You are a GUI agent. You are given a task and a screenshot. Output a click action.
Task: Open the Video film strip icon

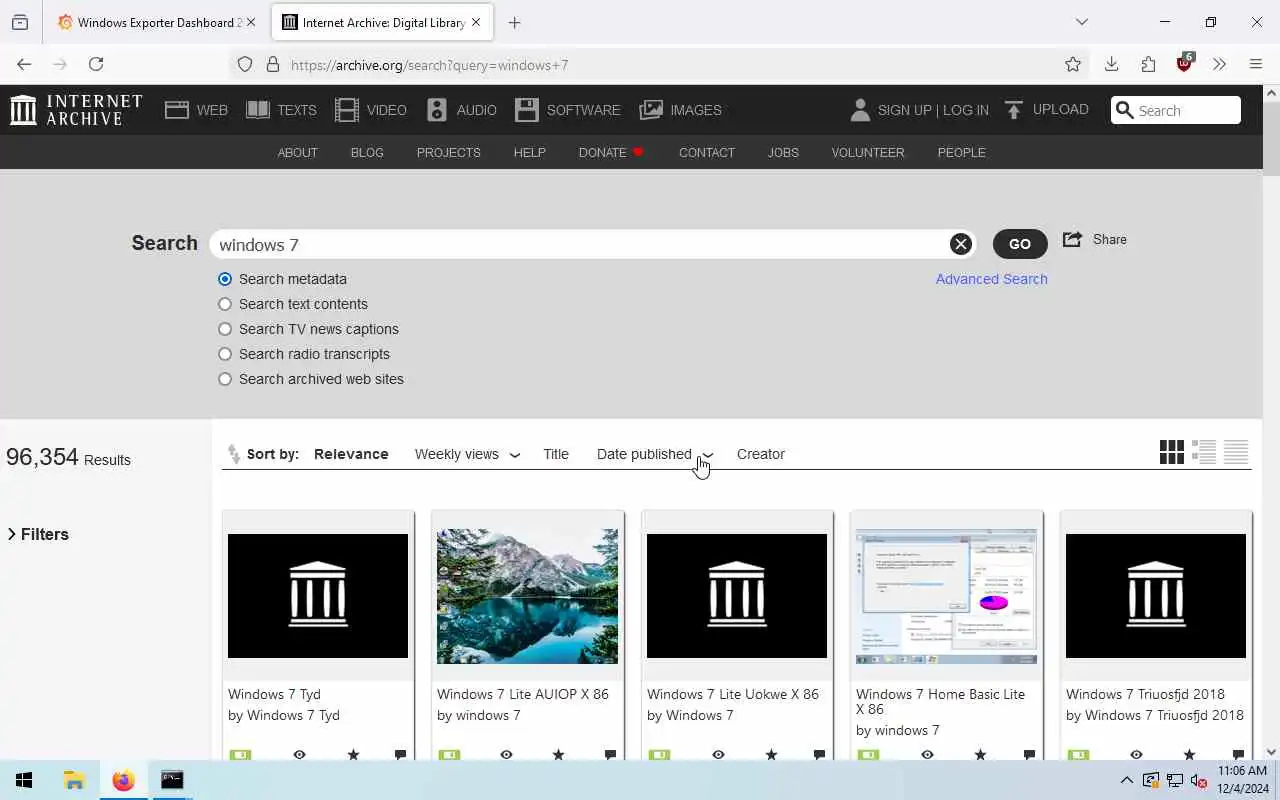tap(347, 110)
